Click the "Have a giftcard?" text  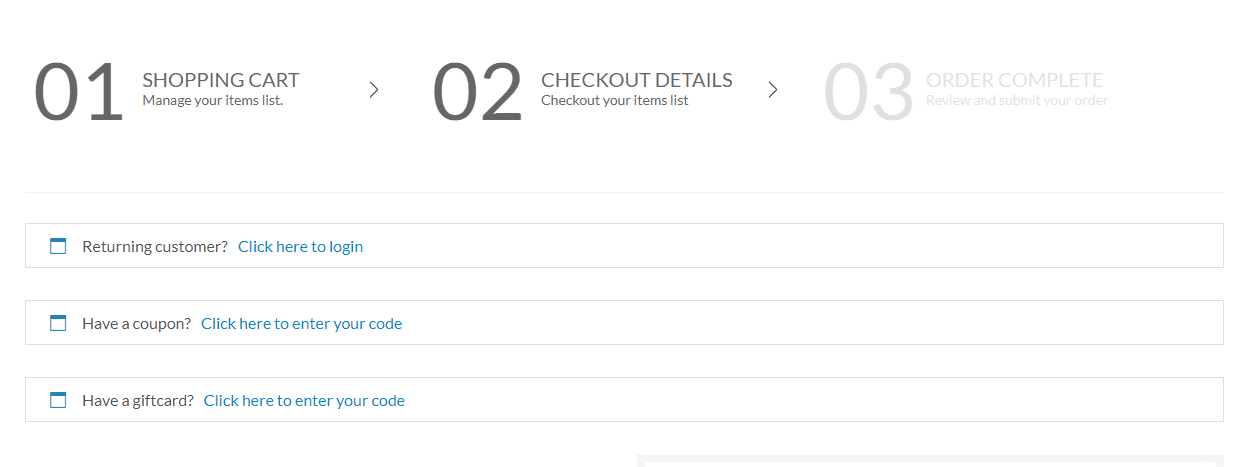click(x=138, y=400)
